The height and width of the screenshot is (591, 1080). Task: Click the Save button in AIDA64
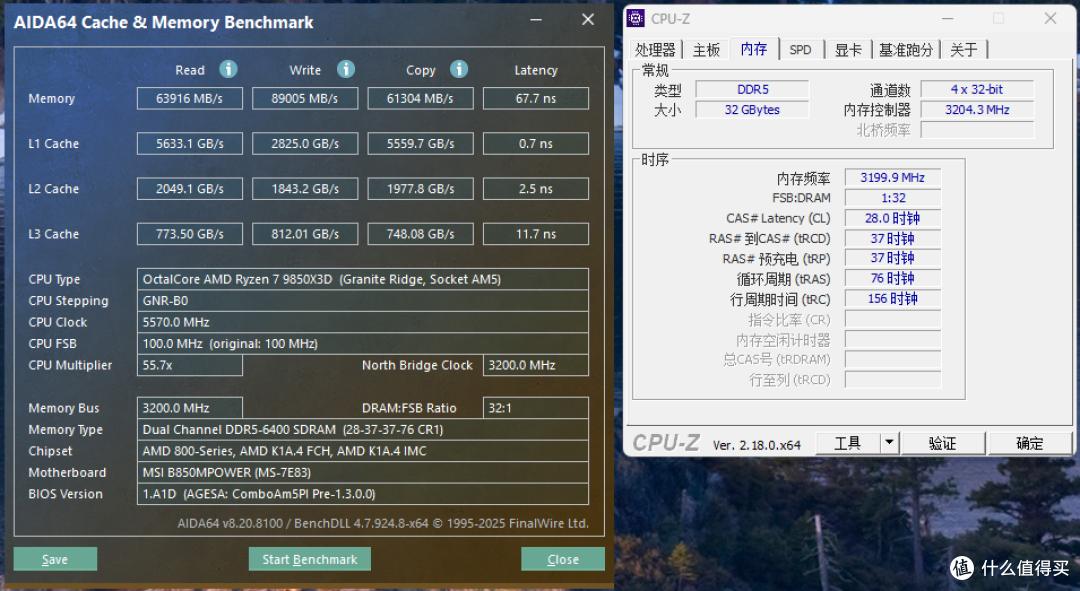point(55,559)
